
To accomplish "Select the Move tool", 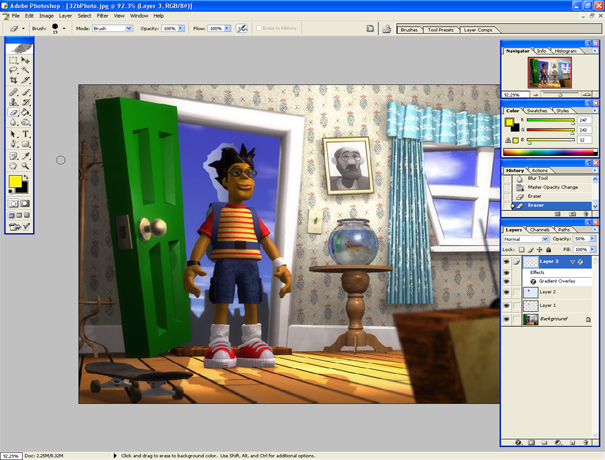I will tap(26, 60).
